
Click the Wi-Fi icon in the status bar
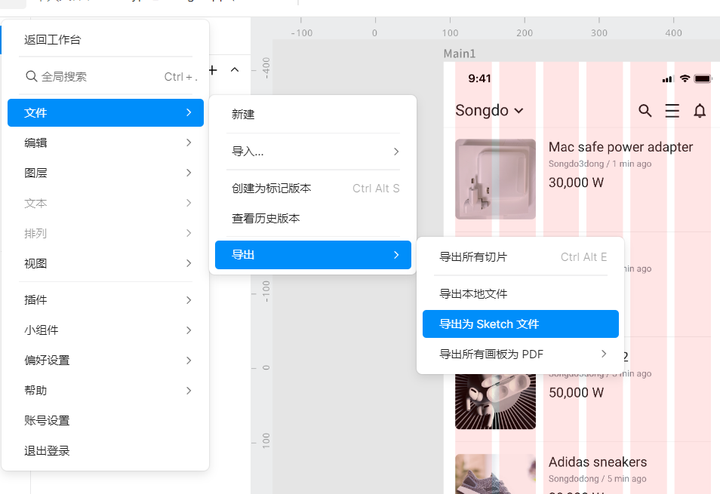click(685, 79)
